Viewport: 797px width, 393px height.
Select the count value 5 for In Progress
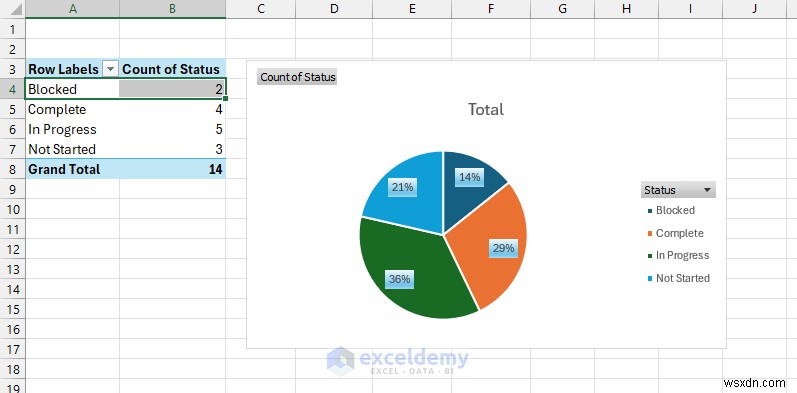pos(172,129)
